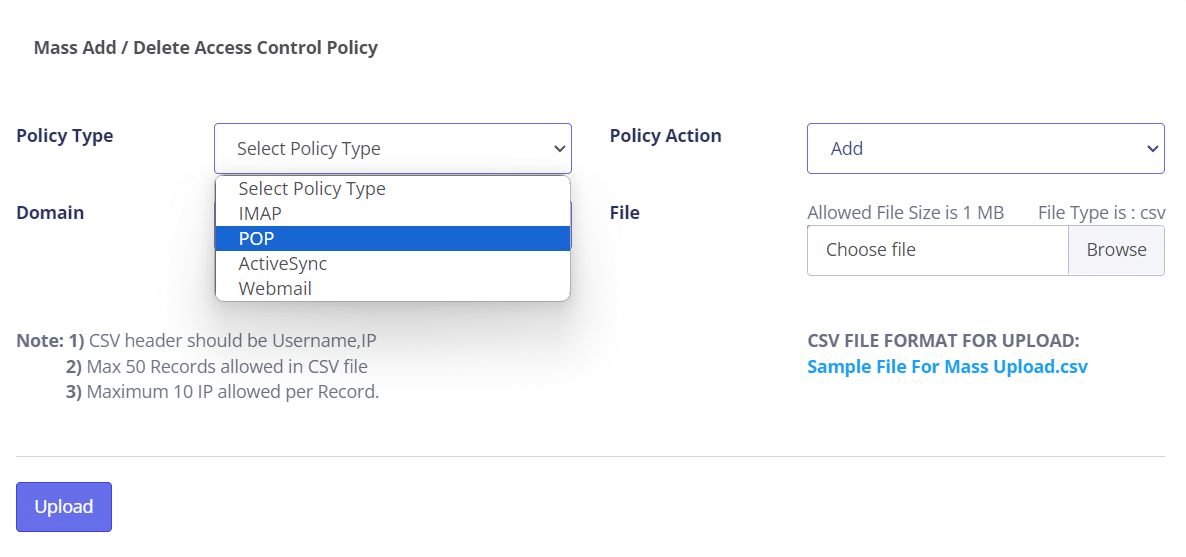This screenshot has width=1186, height=557.
Task: Collapse the Policy Type dropdown field
Action: tap(392, 149)
